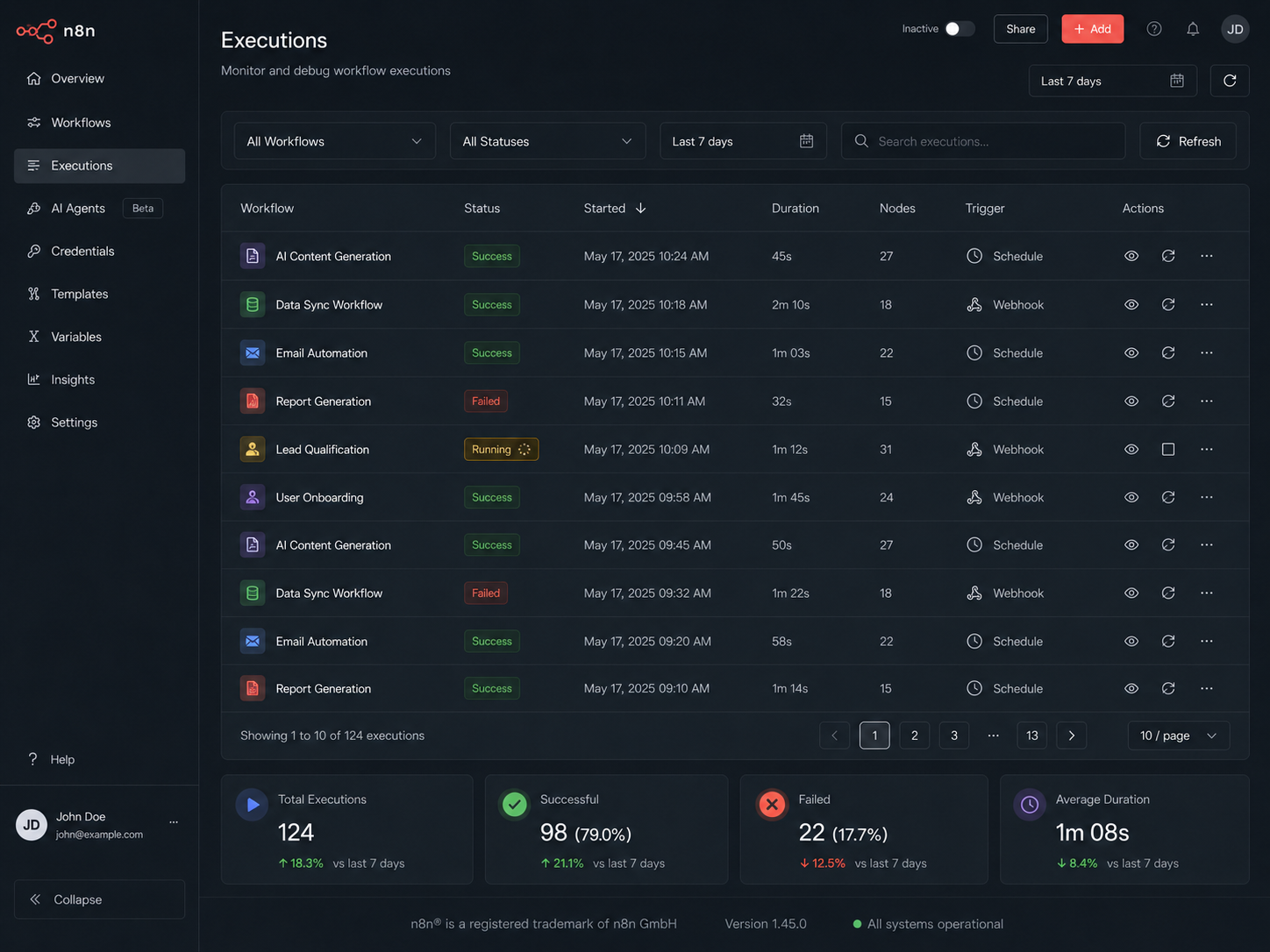The width and height of the screenshot is (1270, 952).
Task: Click the Failed red cross icon
Action: (x=772, y=805)
